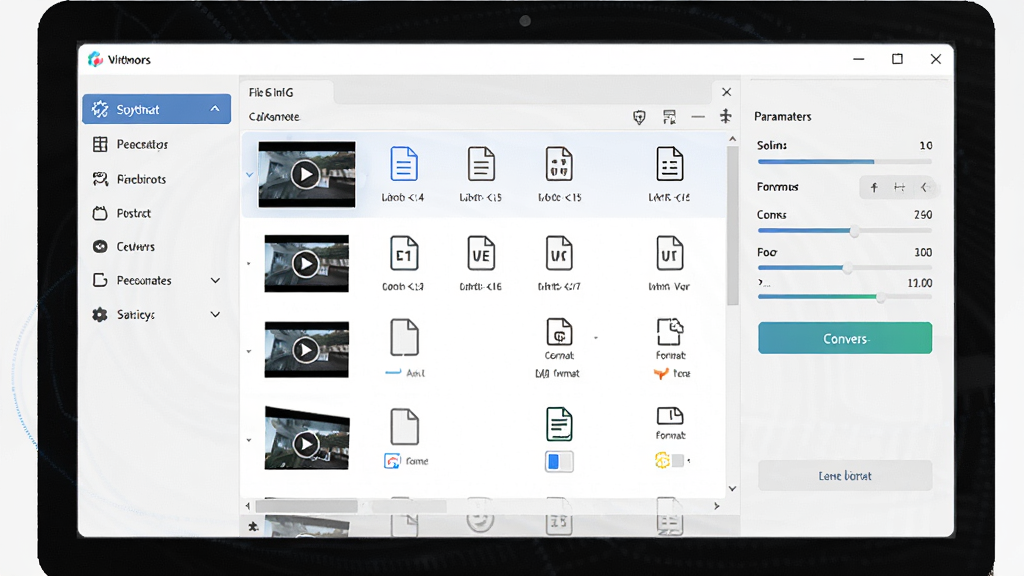Open the file icon marked UC
This screenshot has height=576, width=1024.
tap(559, 253)
